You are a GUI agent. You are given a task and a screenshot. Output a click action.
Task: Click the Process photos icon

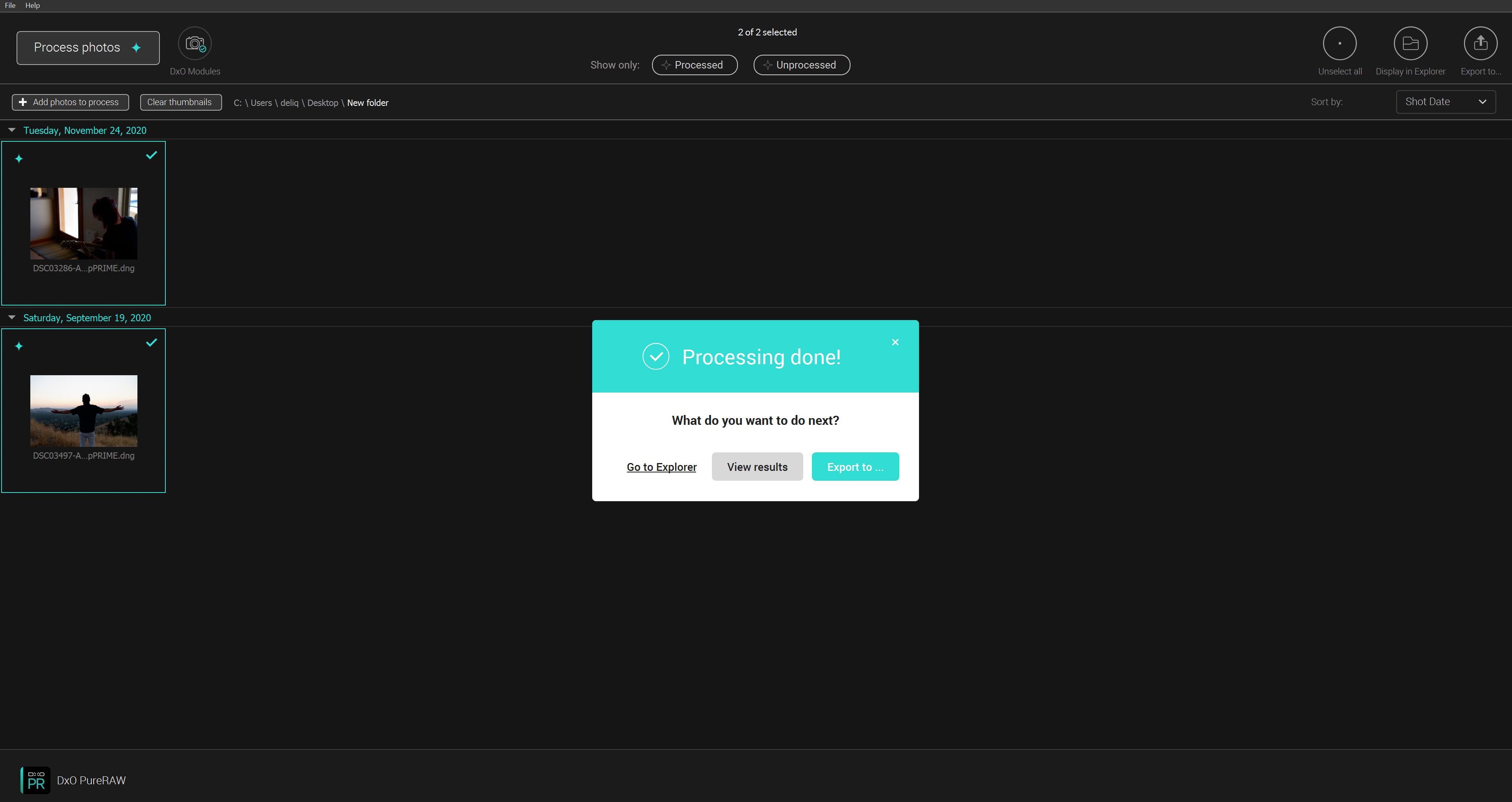click(137, 47)
